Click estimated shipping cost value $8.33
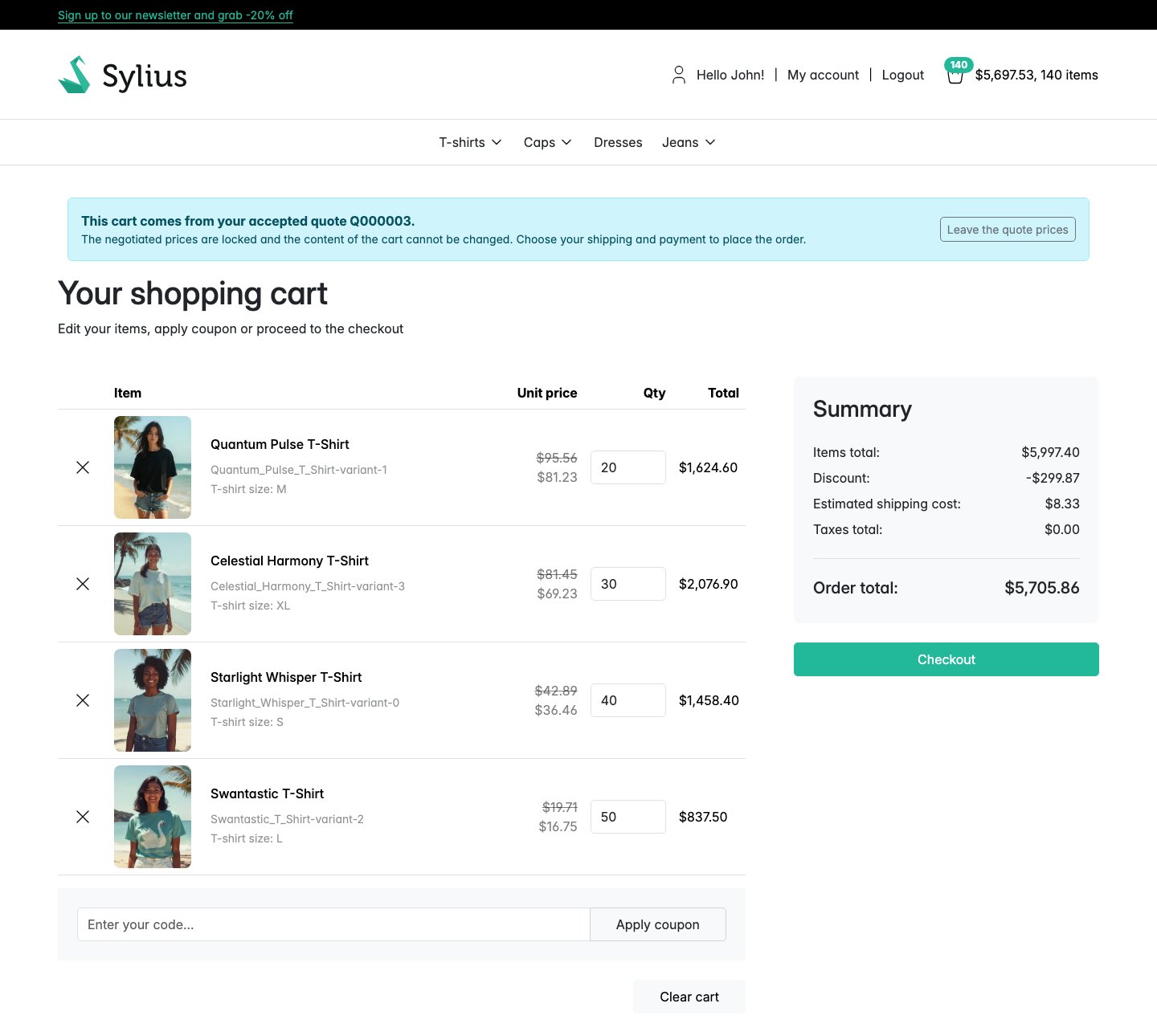 [1062, 504]
